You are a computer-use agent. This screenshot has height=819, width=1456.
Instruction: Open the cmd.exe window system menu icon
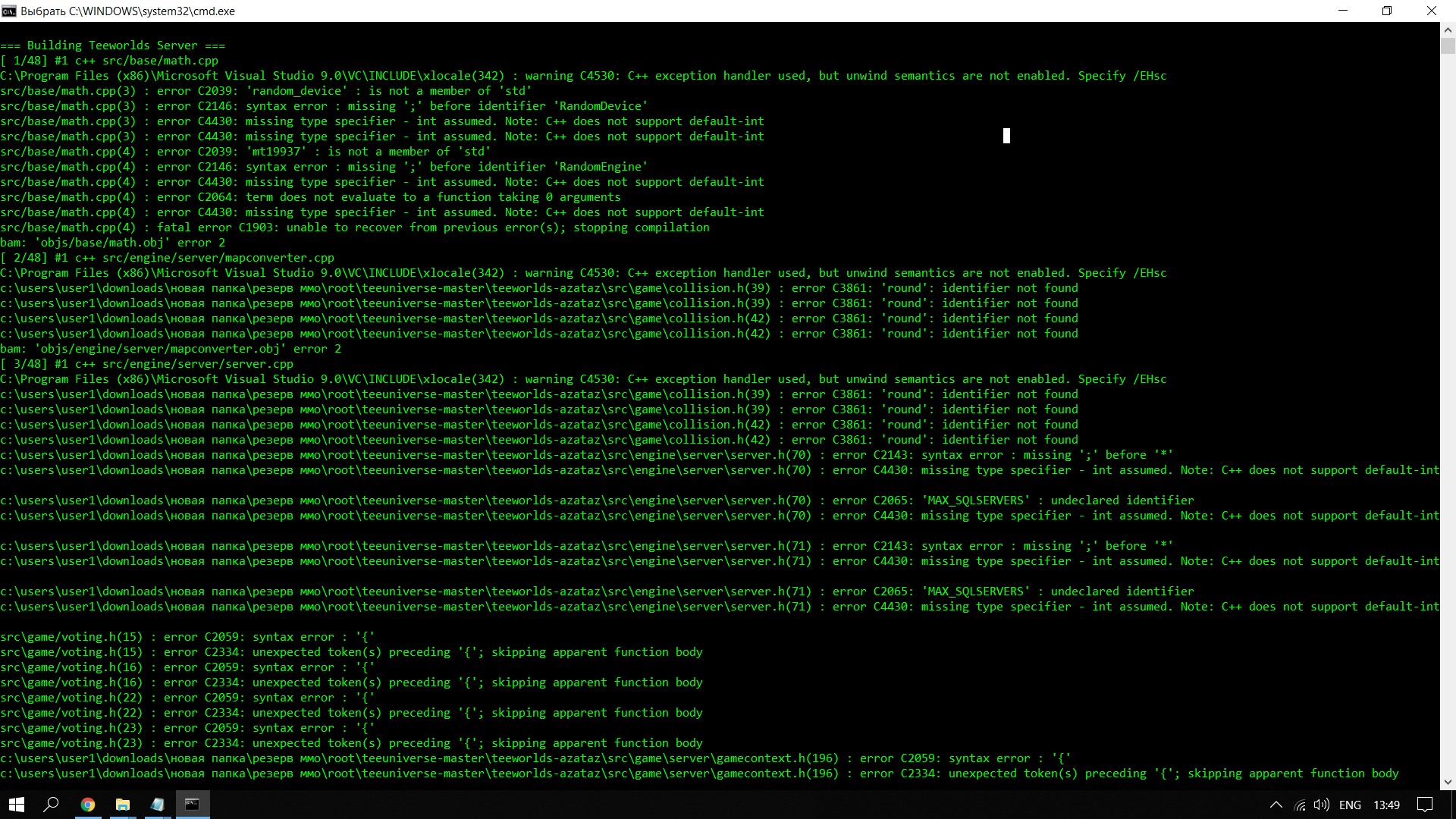point(9,11)
